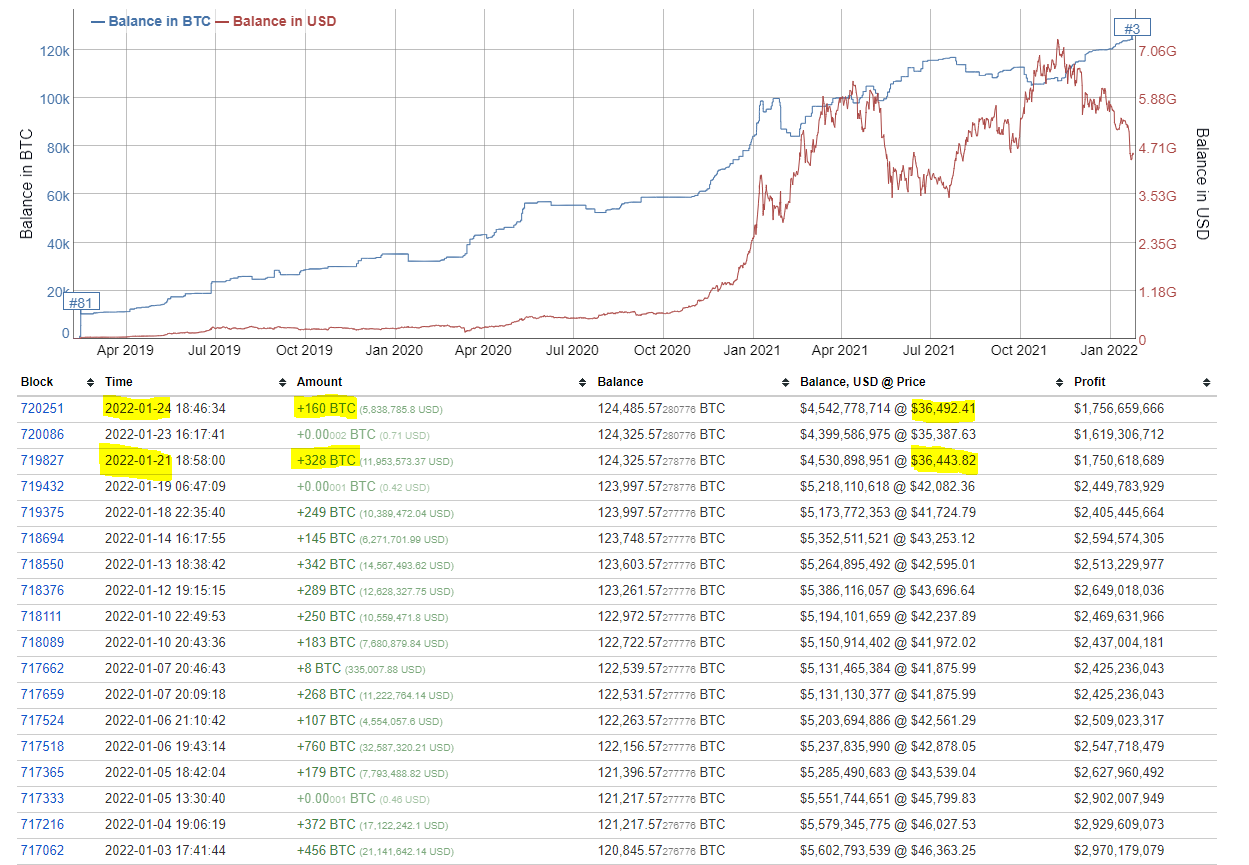Select the Time column header text
Viewport: 1249px width, 865px height.
118,382
